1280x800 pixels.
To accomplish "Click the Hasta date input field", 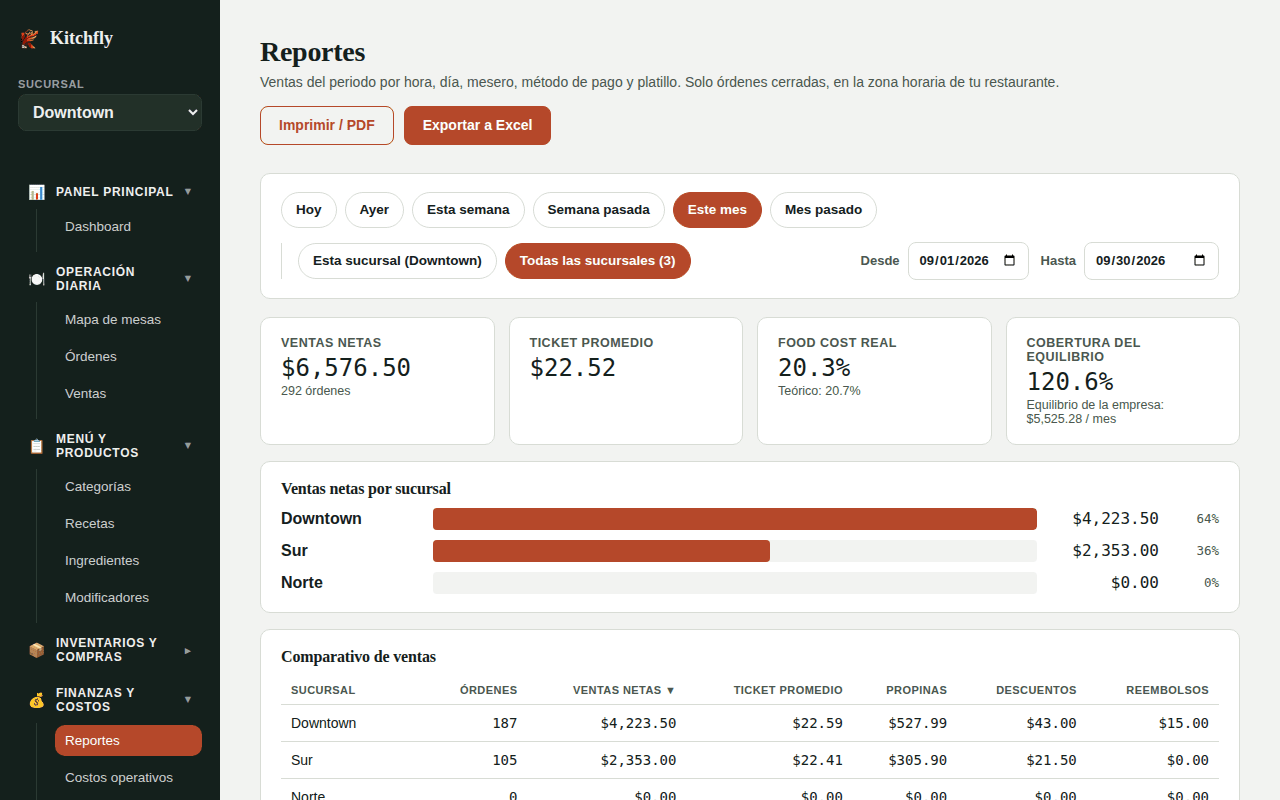I will 1151,261.
